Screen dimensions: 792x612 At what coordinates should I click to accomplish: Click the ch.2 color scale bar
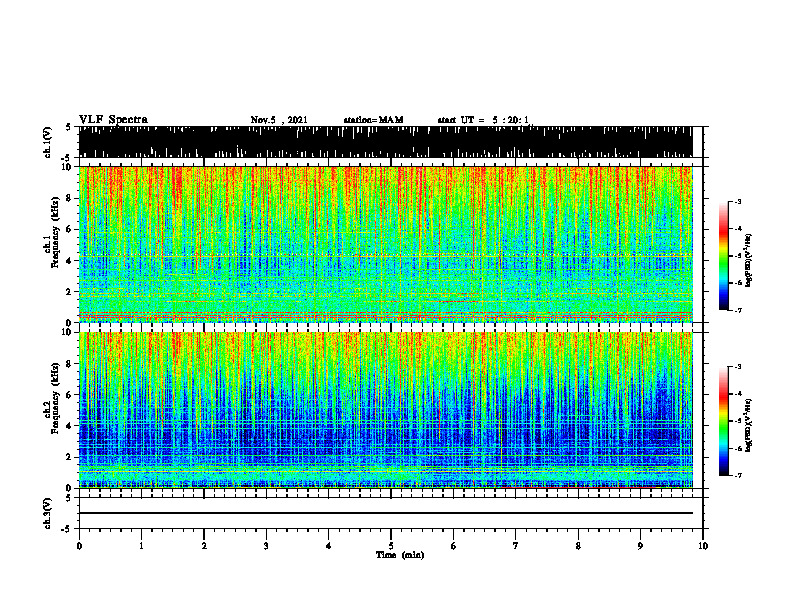click(723, 421)
